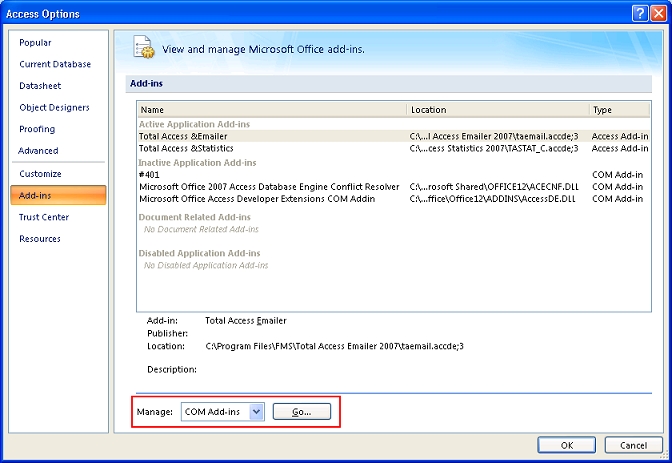Screen dimensions: 672x463
Task: Click the Location column header
Action: point(498,110)
